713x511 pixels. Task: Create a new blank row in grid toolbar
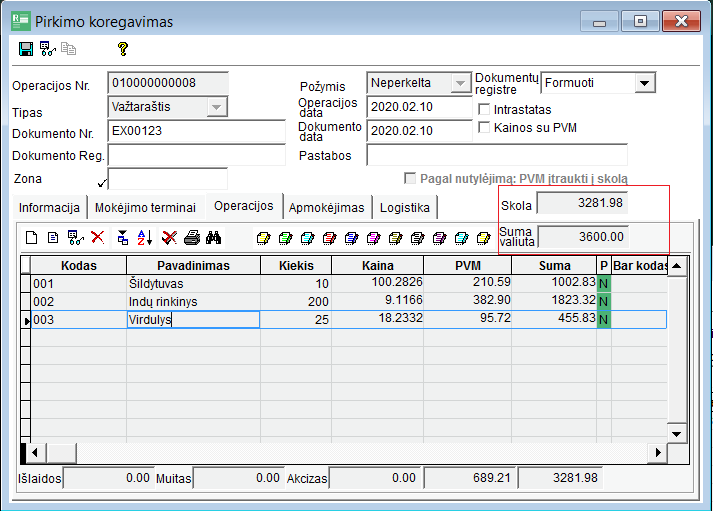pos(31,237)
